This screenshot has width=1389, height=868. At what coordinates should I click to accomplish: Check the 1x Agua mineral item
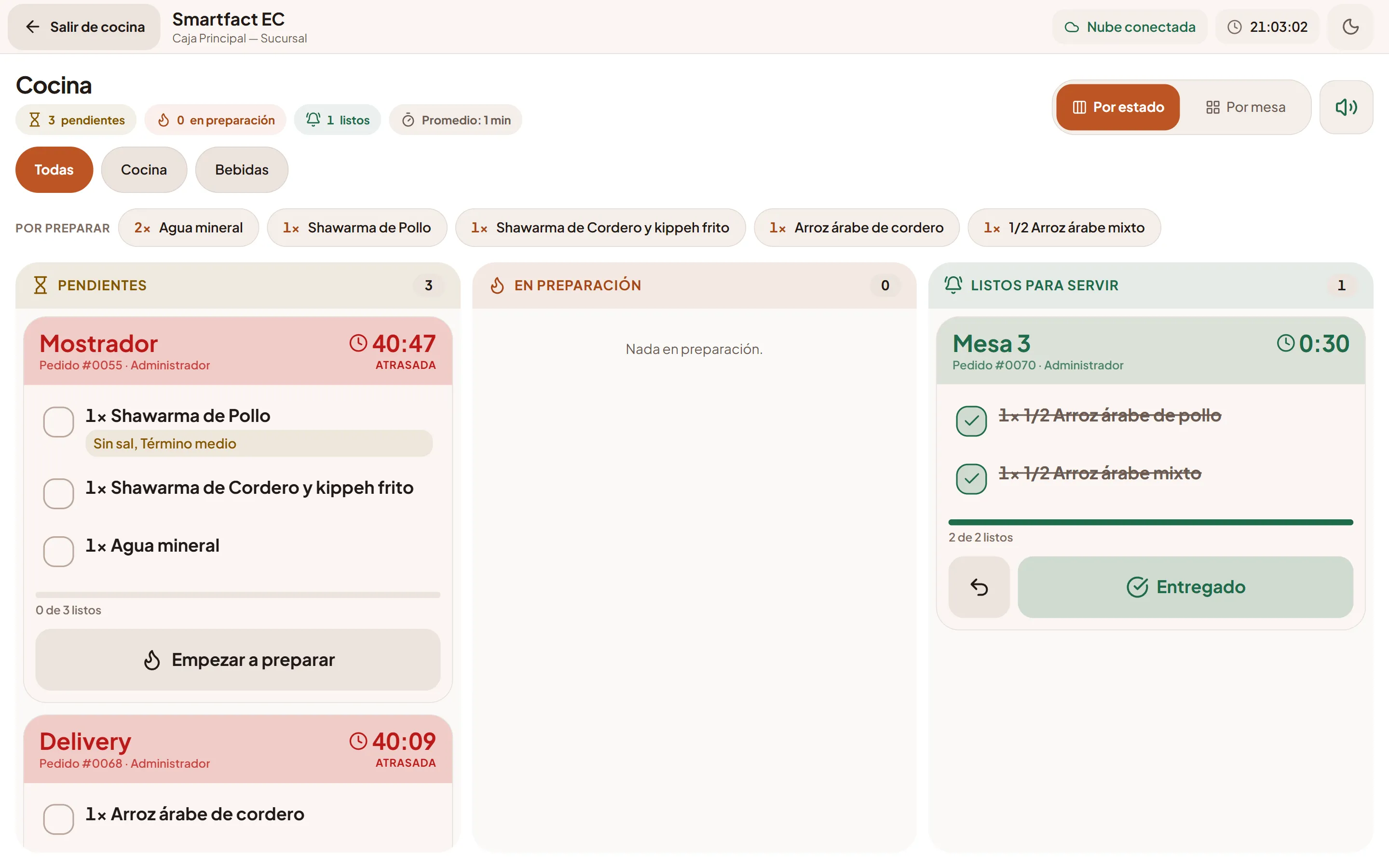pos(58,552)
